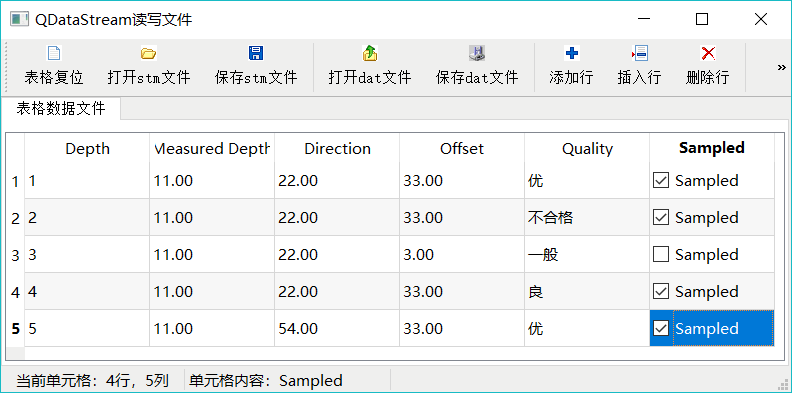Save with 保存stm文件 floppy disk icon

tap(256, 53)
